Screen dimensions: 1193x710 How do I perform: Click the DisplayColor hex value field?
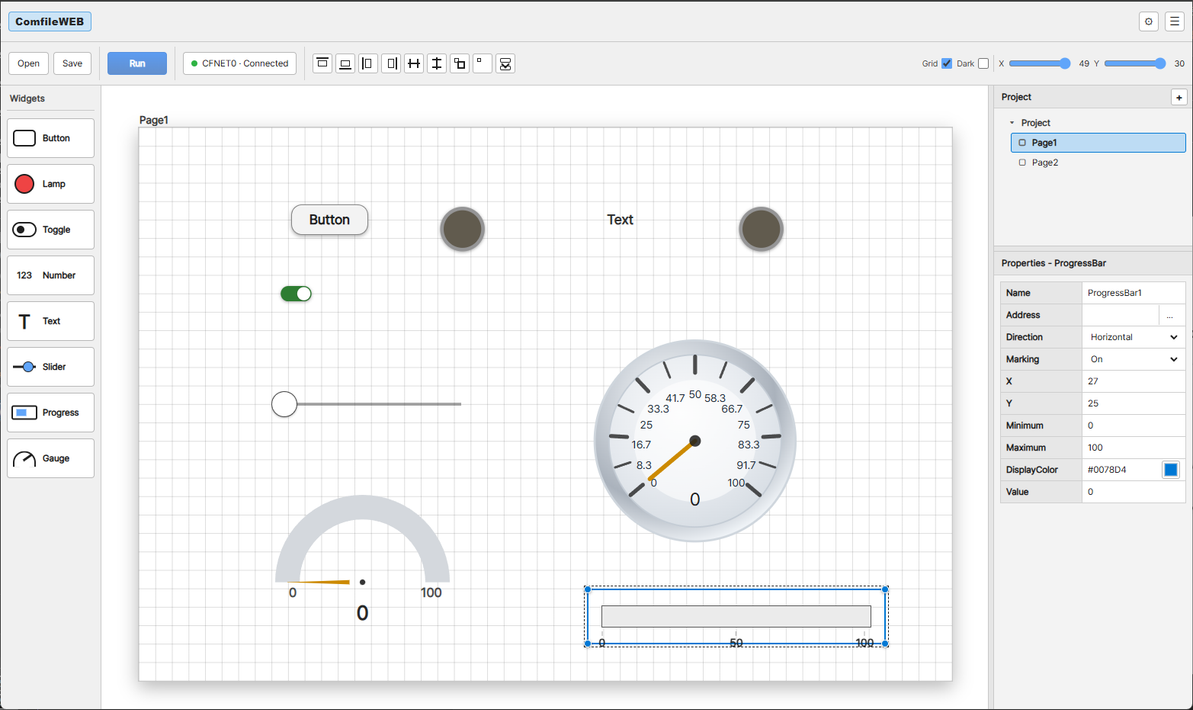tap(1121, 470)
